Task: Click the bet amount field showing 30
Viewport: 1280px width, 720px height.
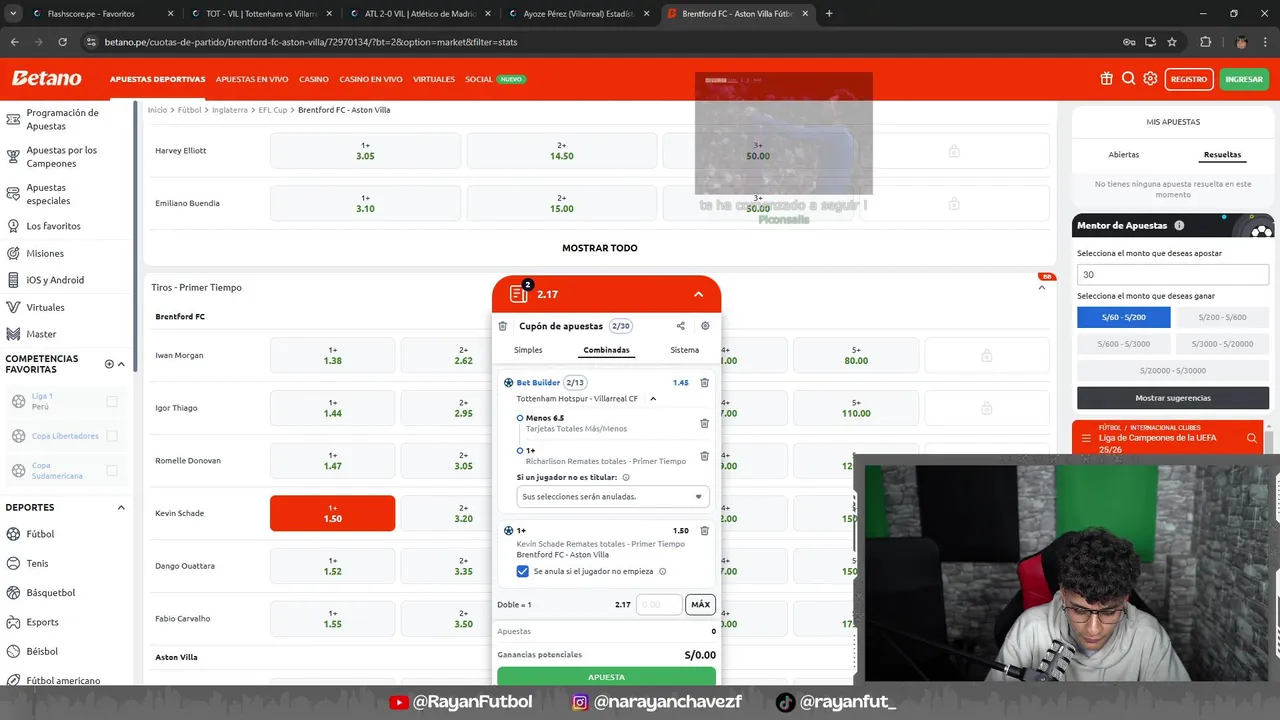Action: (x=1173, y=274)
